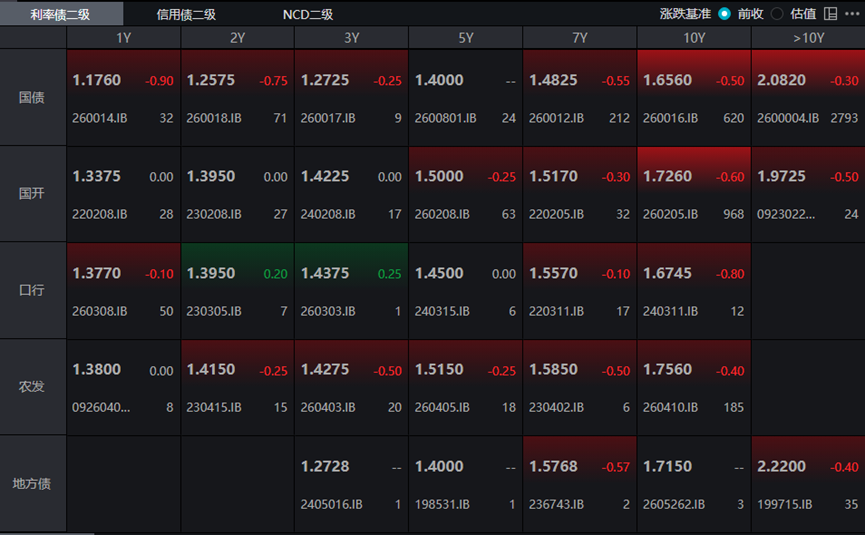Click the 10Y column header
This screenshot has height=535, width=865.
pyautogui.click(x=694, y=38)
